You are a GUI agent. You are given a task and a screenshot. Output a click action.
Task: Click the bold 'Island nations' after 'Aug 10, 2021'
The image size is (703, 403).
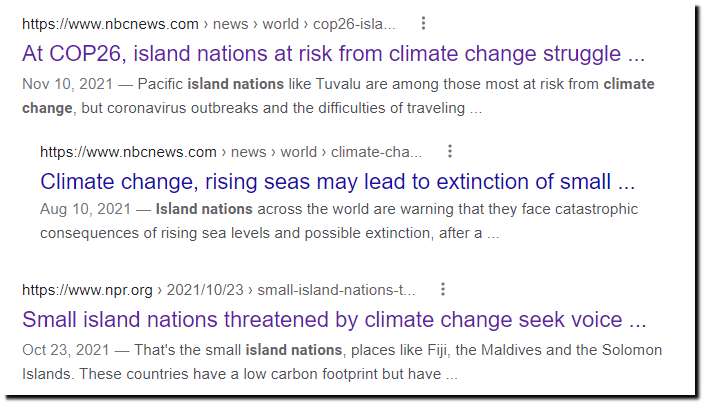204,209
